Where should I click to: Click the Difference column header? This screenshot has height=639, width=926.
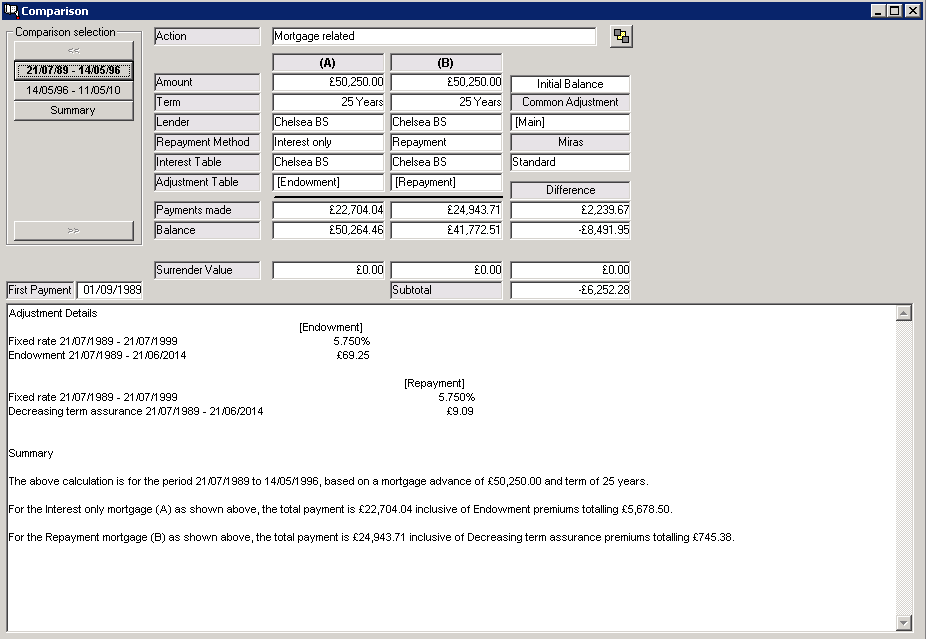tap(570, 190)
